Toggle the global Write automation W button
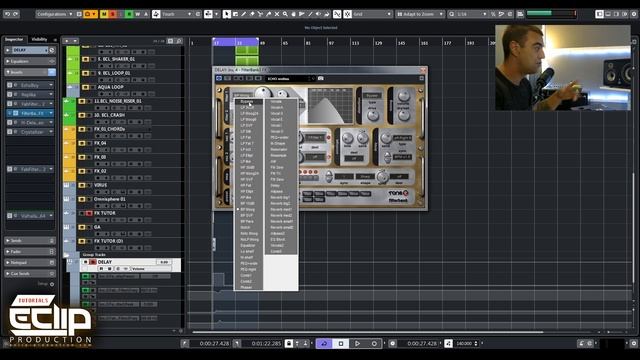Viewport: 640px width, 360px height. 138,14
